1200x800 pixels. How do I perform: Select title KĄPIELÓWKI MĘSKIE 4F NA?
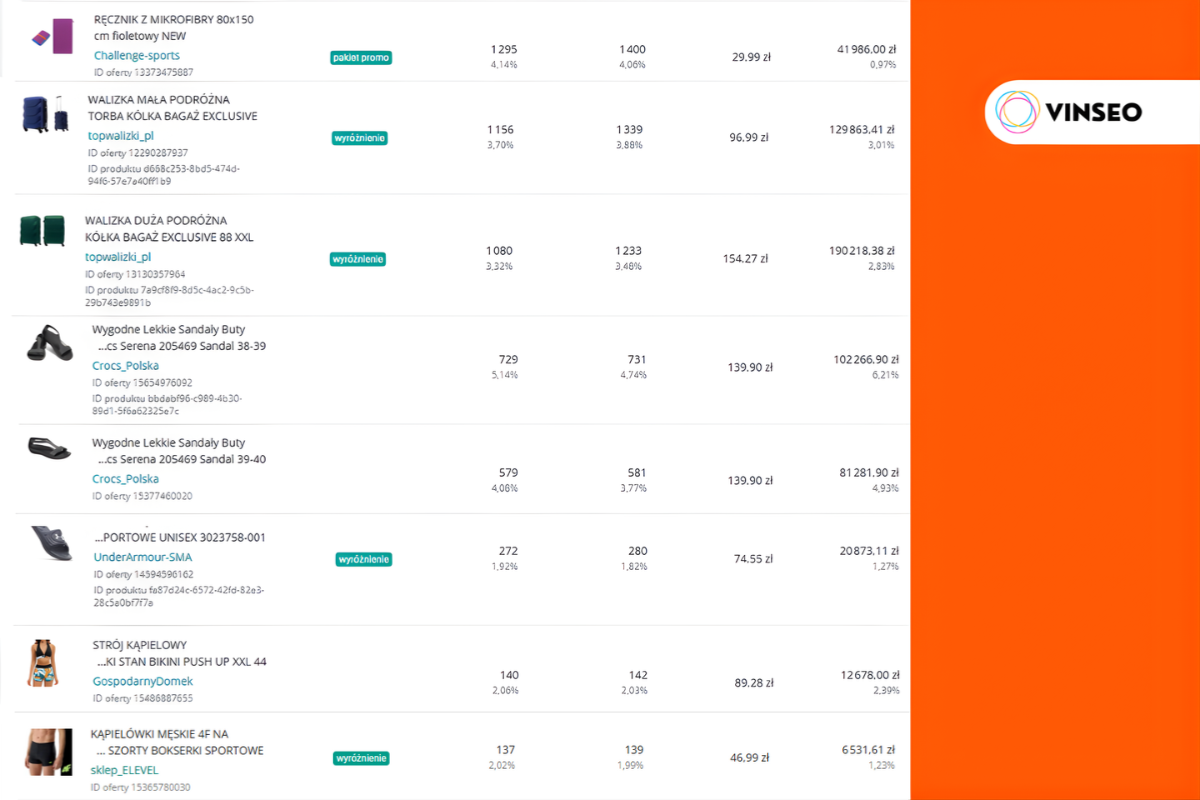[x=178, y=742]
